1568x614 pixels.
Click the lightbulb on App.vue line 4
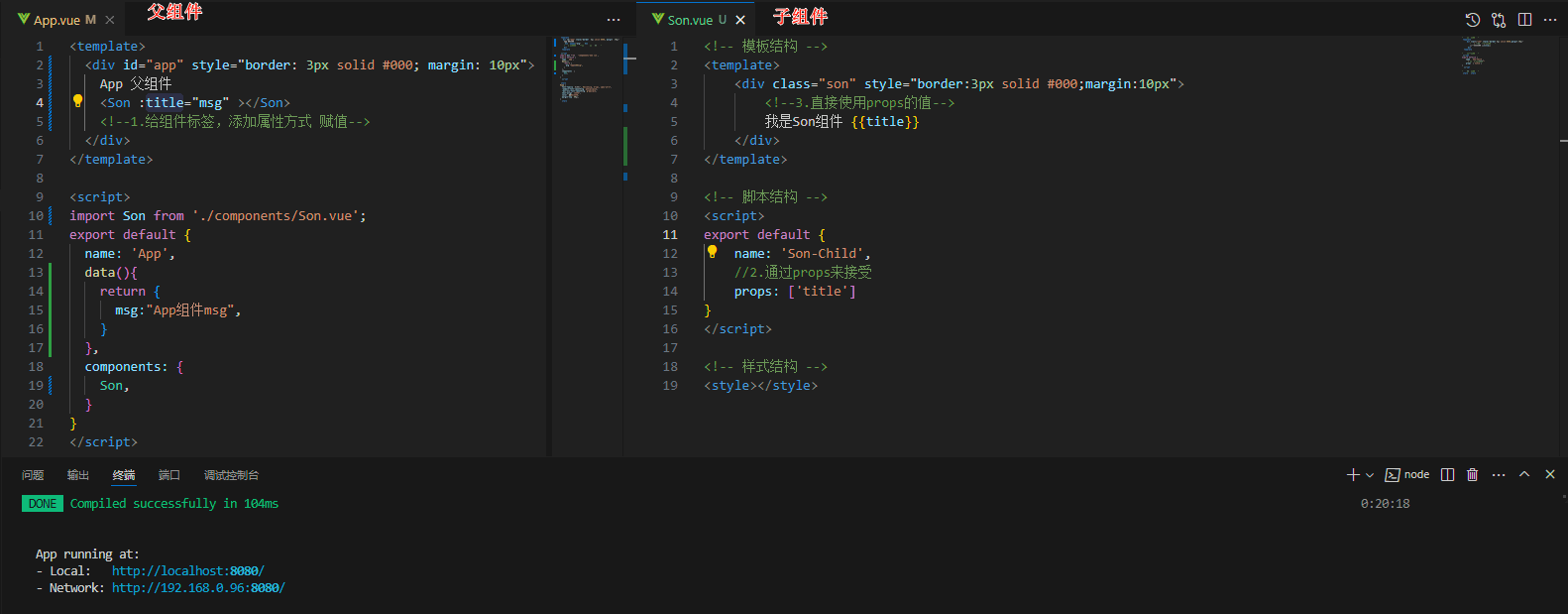click(78, 101)
